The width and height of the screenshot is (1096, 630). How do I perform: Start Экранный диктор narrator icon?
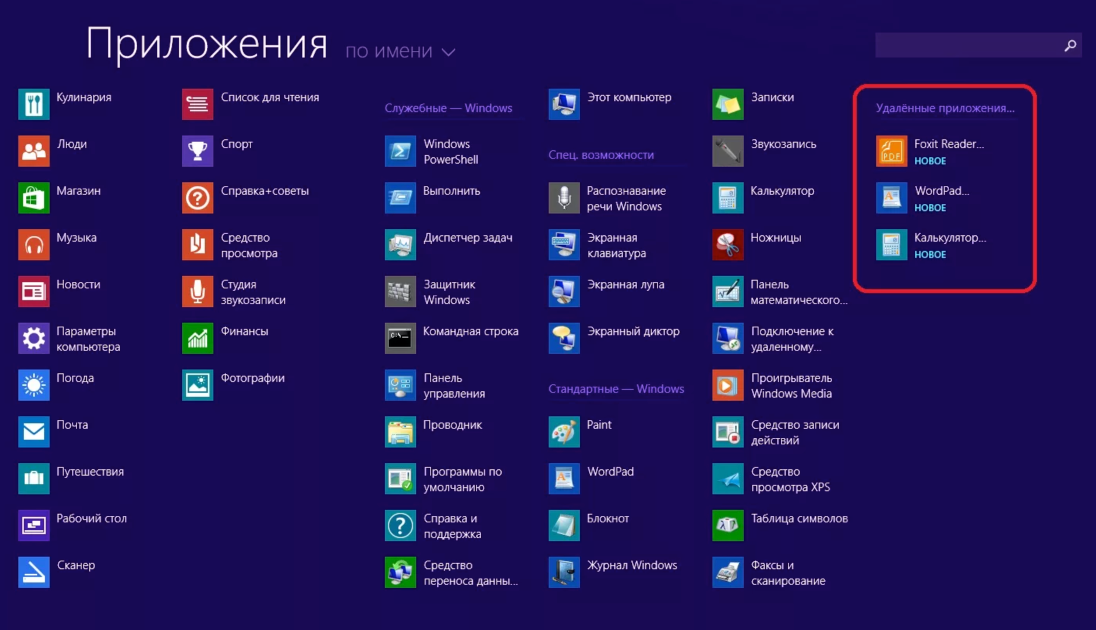564,338
